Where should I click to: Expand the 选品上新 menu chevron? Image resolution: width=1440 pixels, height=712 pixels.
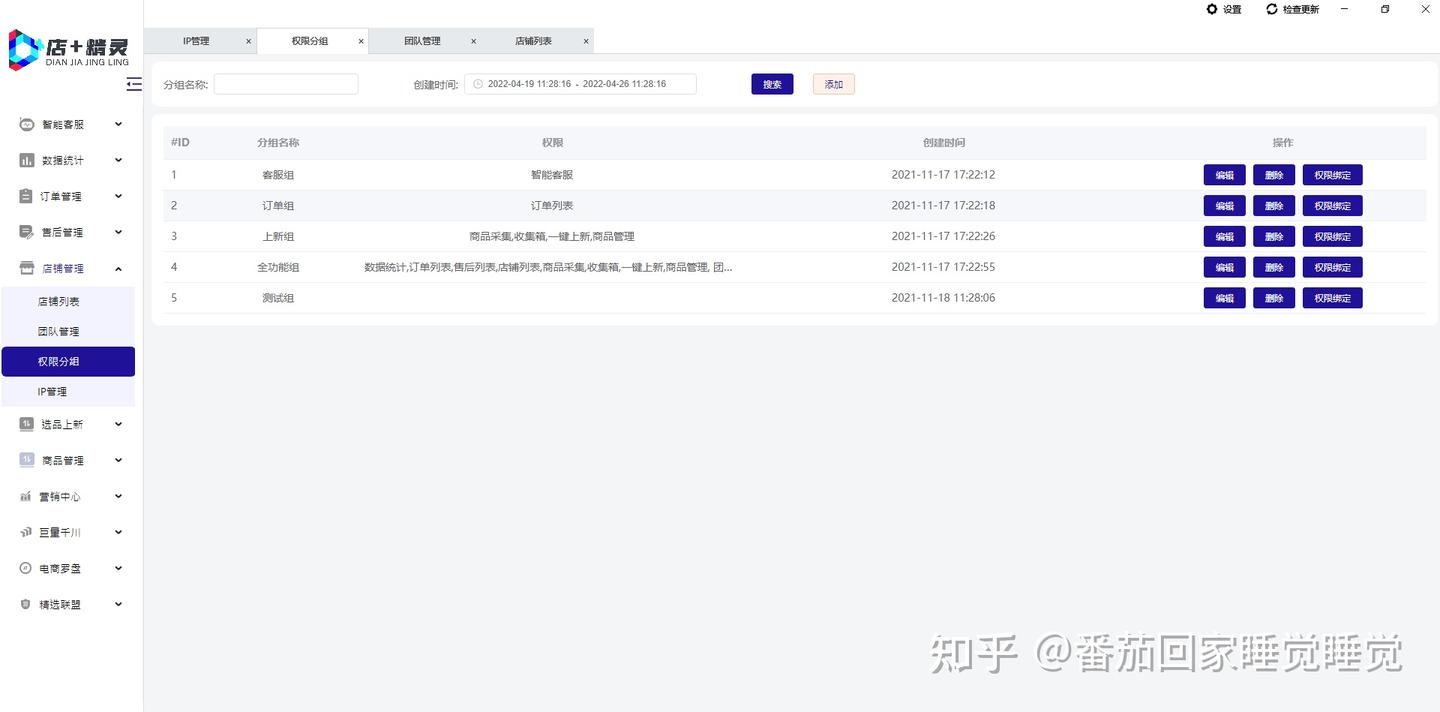(x=119, y=425)
